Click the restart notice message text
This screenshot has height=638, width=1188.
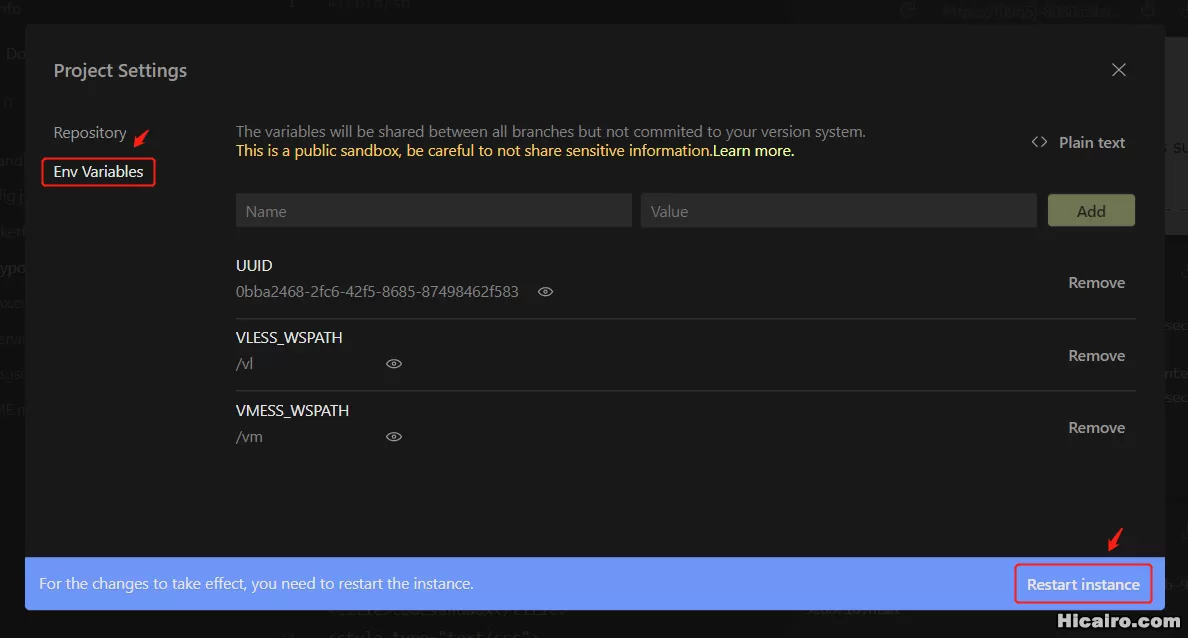(256, 583)
